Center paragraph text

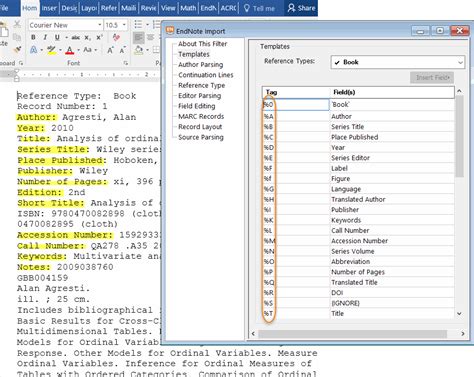[x=151, y=37]
